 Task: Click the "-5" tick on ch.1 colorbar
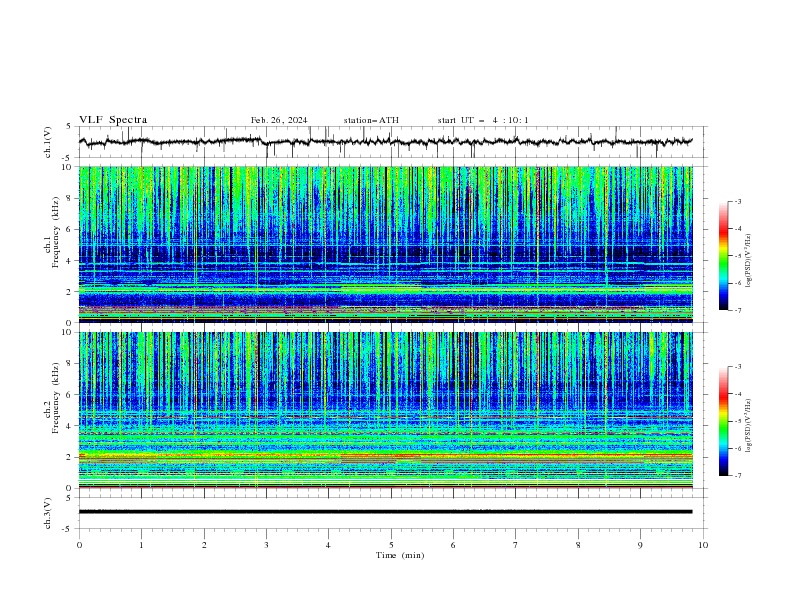coord(738,256)
